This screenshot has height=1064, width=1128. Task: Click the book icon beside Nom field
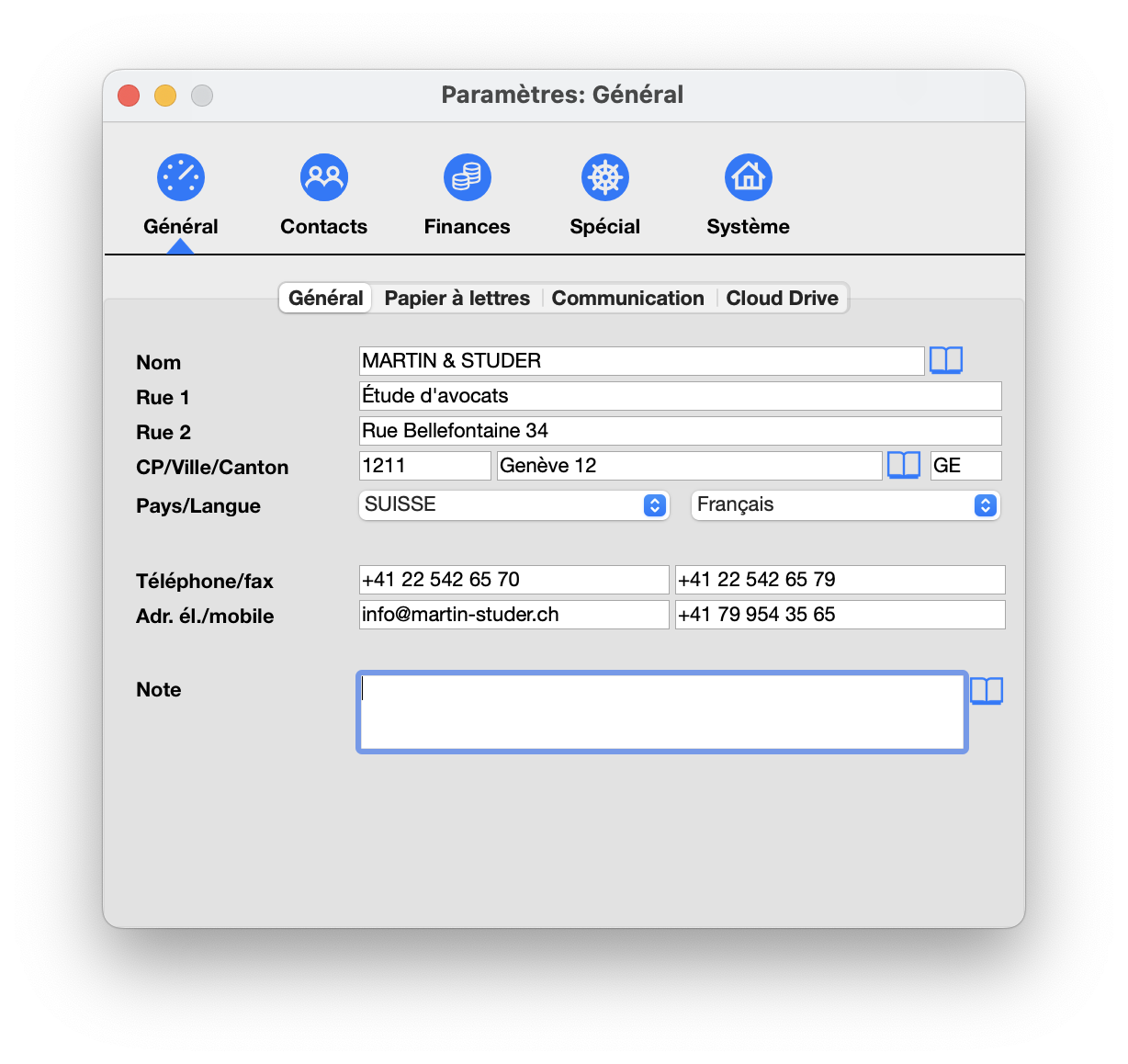[946, 360]
